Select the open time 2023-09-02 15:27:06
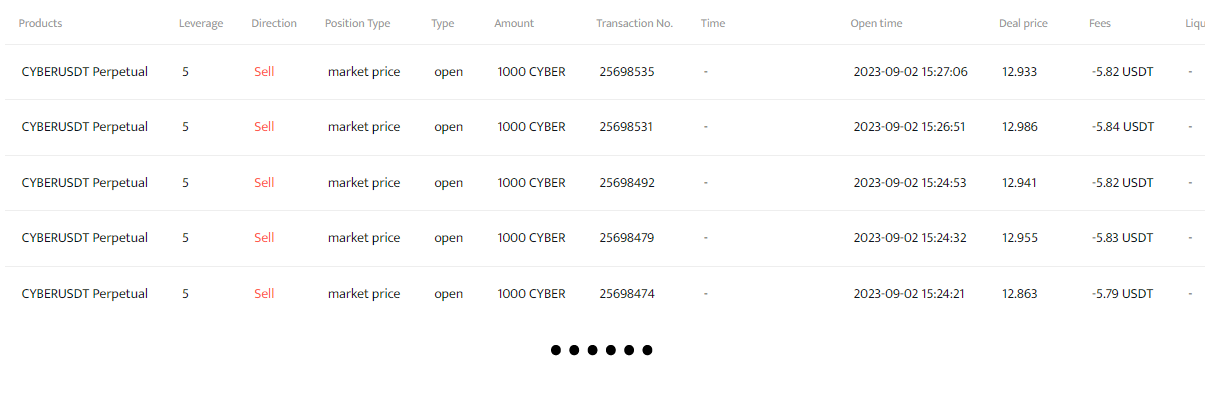The image size is (1223, 400). pos(910,72)
